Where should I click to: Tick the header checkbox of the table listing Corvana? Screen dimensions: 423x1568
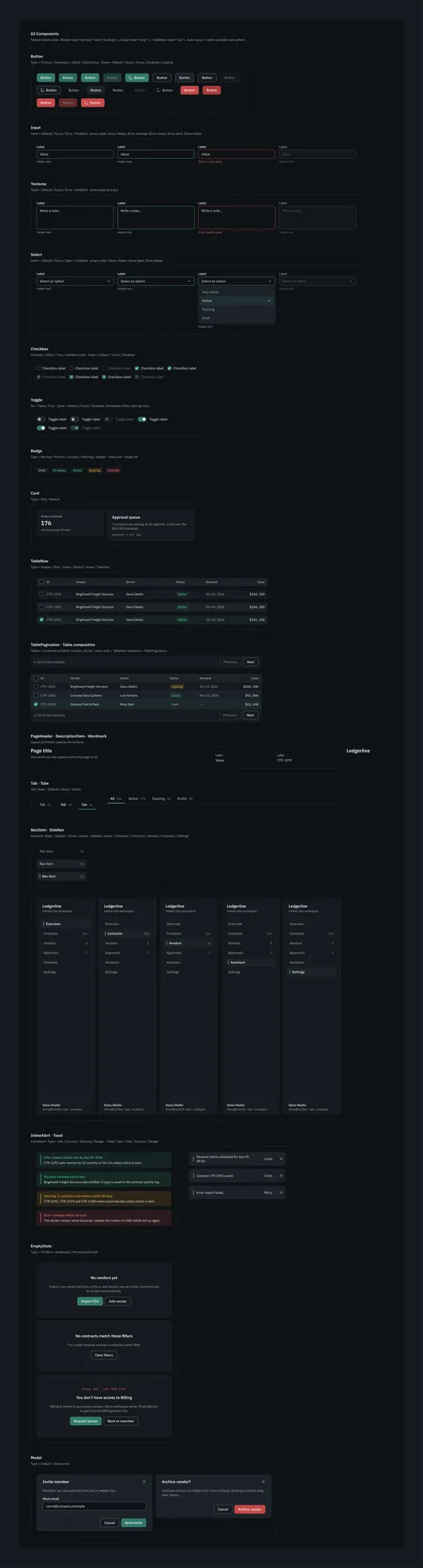[36, 678]
